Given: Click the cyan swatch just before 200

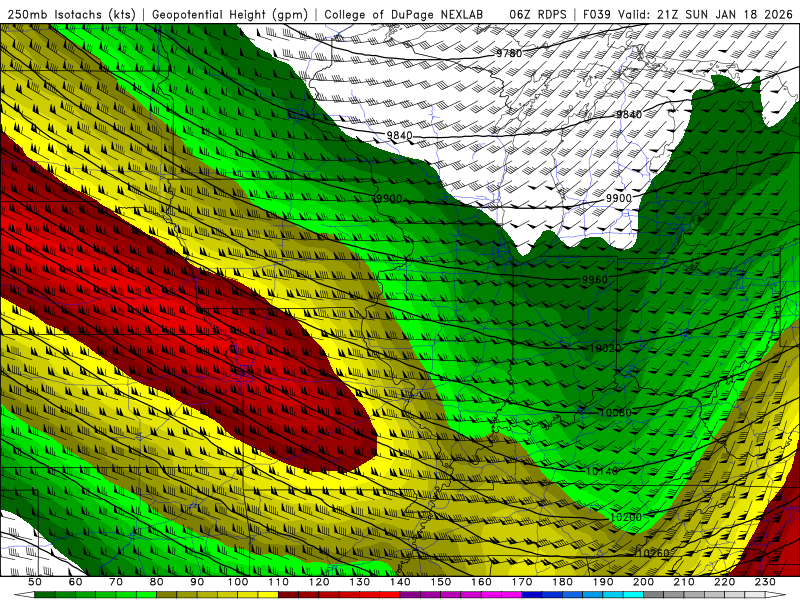Looking at the screenshot, I should point(633,595).
